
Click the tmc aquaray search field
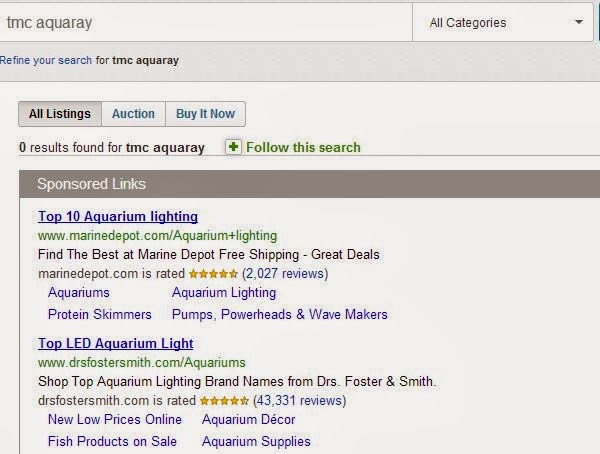(x=206, y=22)
